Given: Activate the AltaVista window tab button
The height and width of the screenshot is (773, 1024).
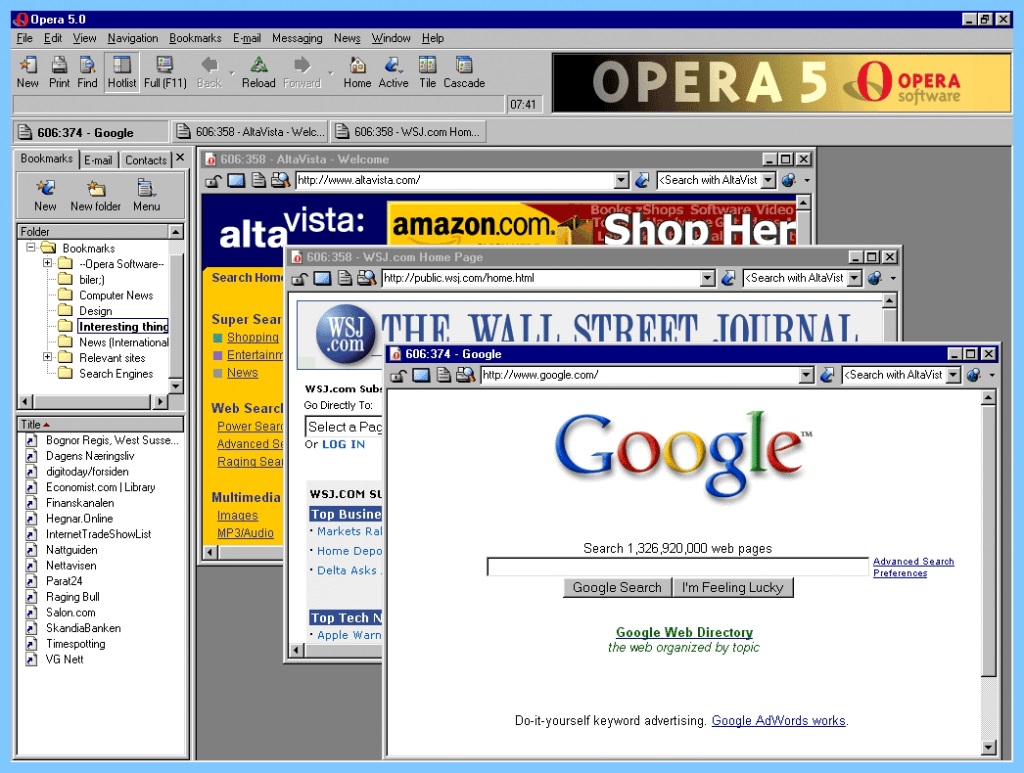Looking at the screenshot, I should coord(249,132).
